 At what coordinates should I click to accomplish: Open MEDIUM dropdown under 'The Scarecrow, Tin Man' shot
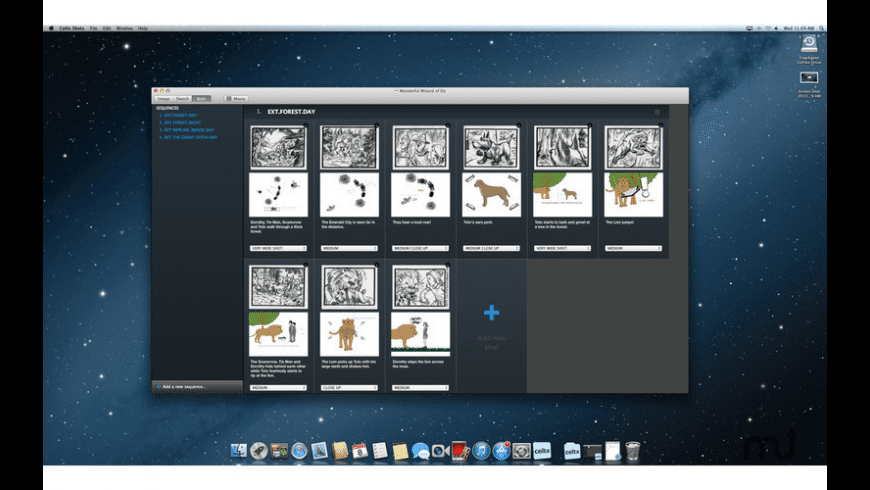point(278,387)
